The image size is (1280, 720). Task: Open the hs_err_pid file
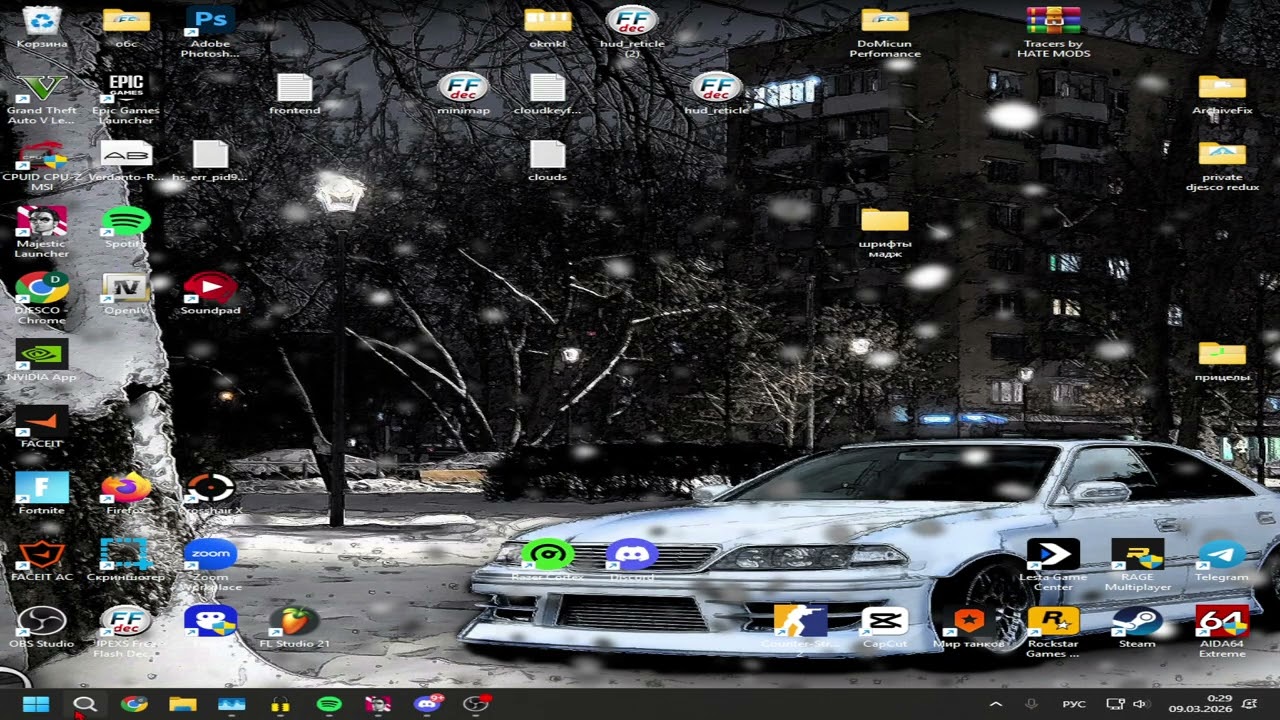pyautogui.click(x=210, y=160)
